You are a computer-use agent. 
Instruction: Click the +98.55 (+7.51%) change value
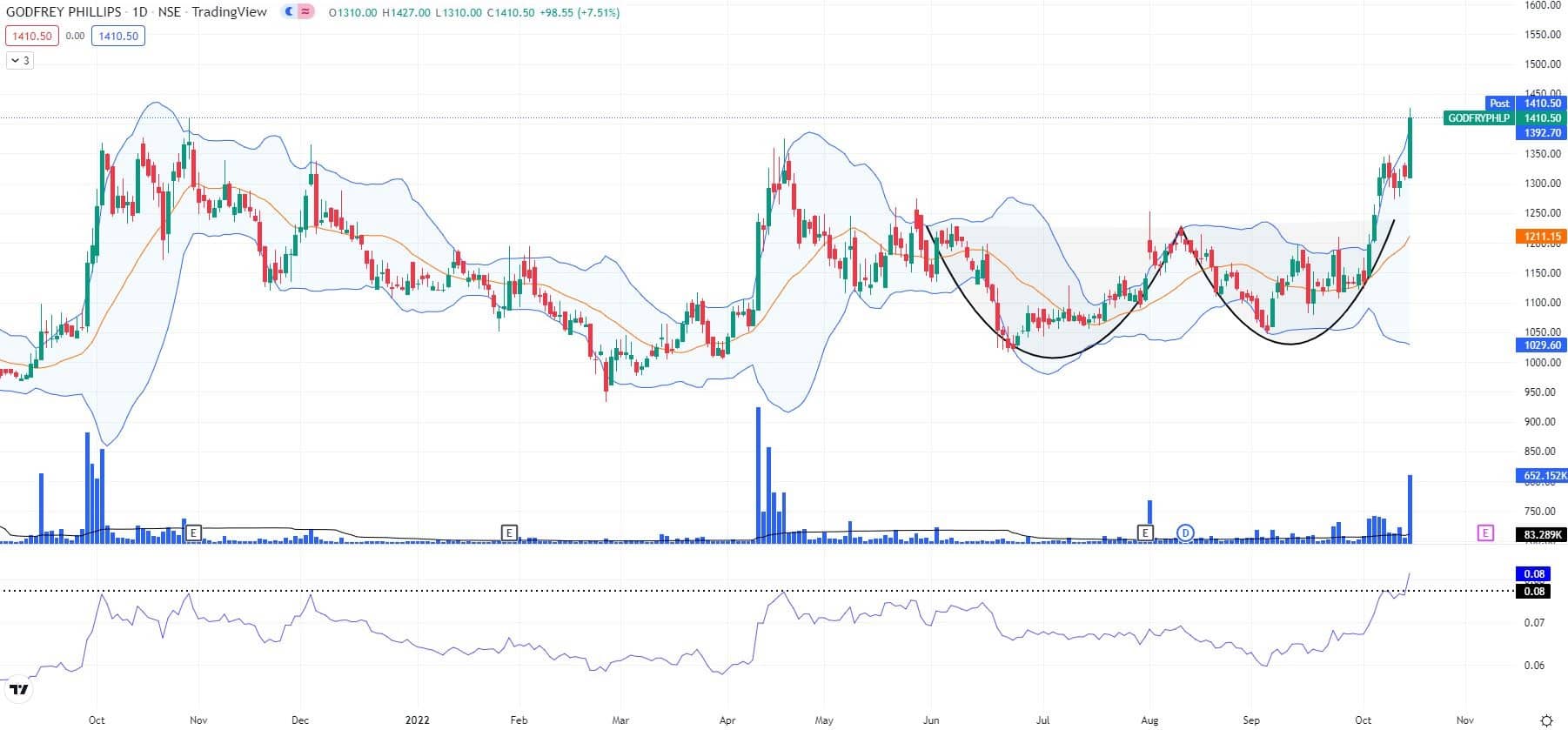tap(579, 13)
